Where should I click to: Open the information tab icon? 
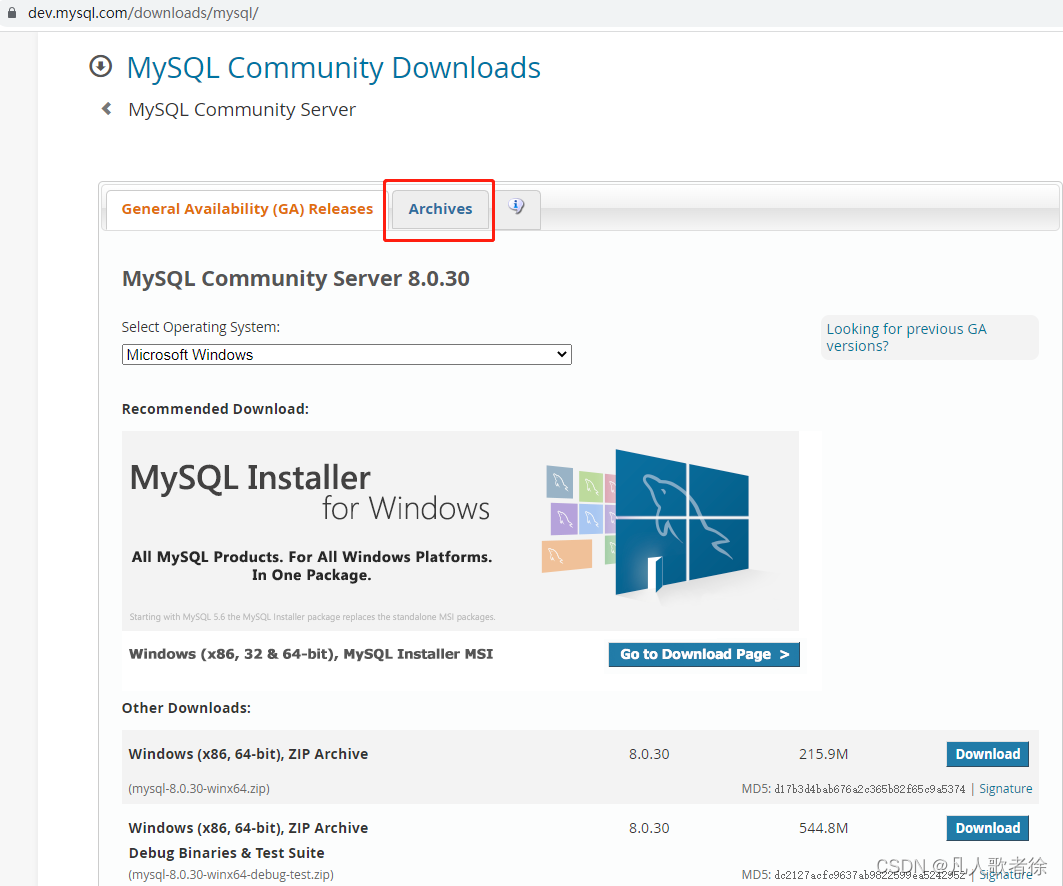point(517,207)
